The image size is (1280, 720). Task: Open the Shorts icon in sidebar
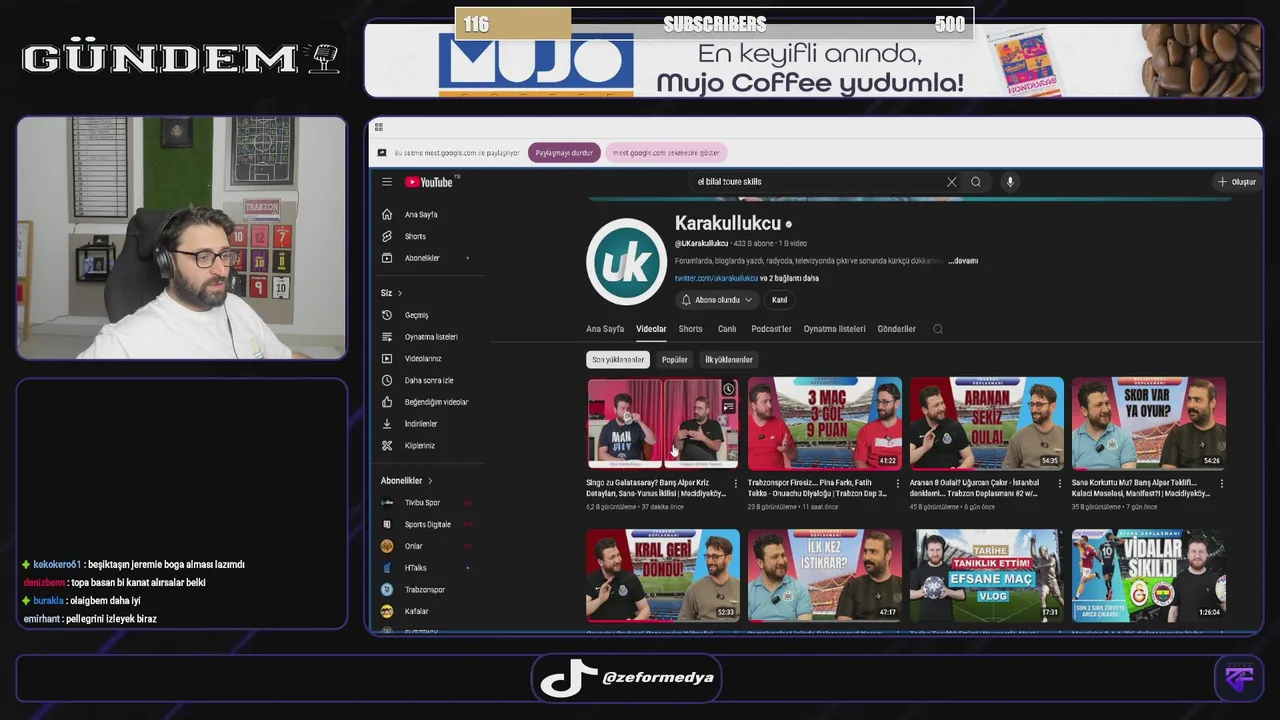(x=387, y=237)
